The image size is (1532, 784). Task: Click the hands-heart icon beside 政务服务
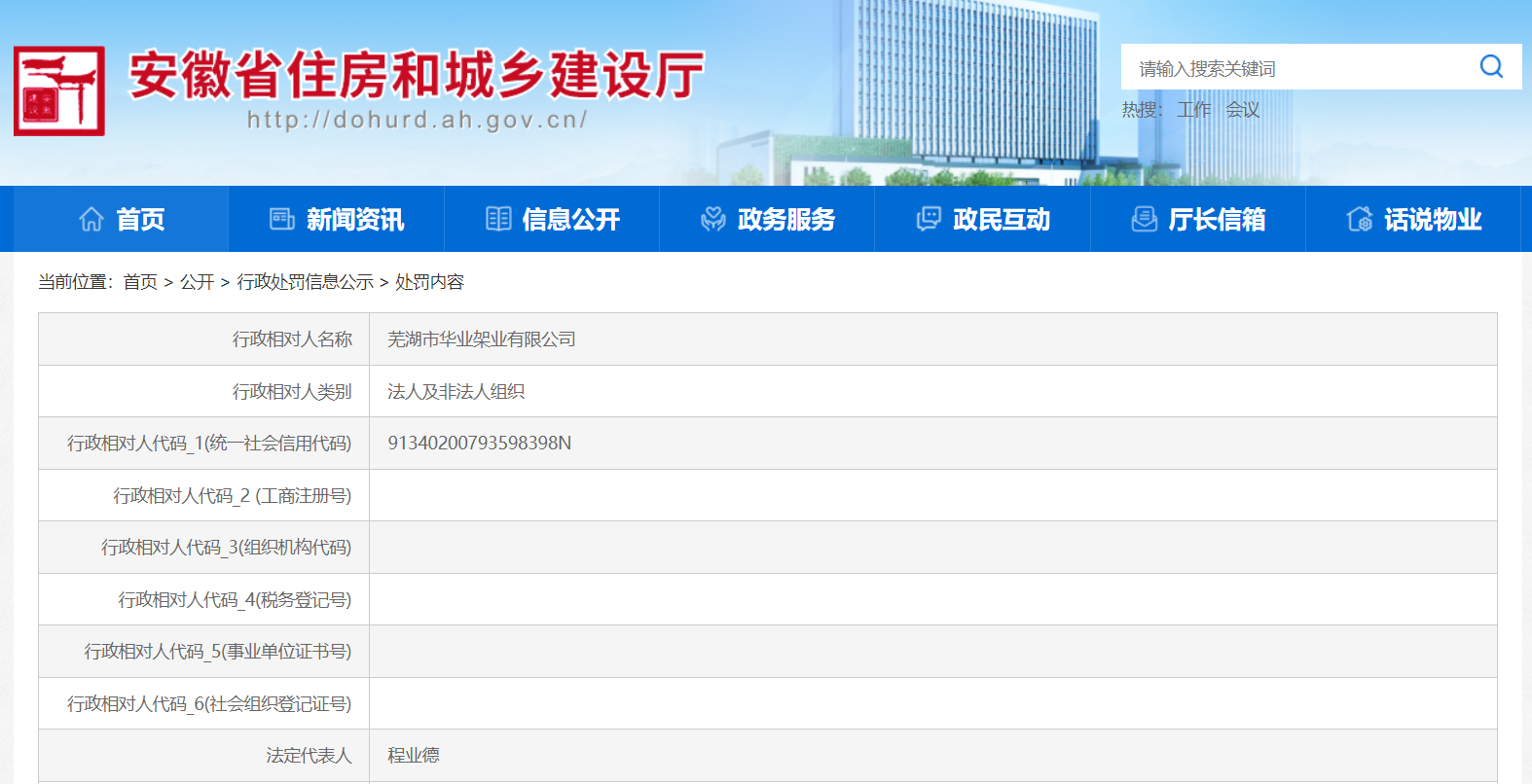click(713, 219)
